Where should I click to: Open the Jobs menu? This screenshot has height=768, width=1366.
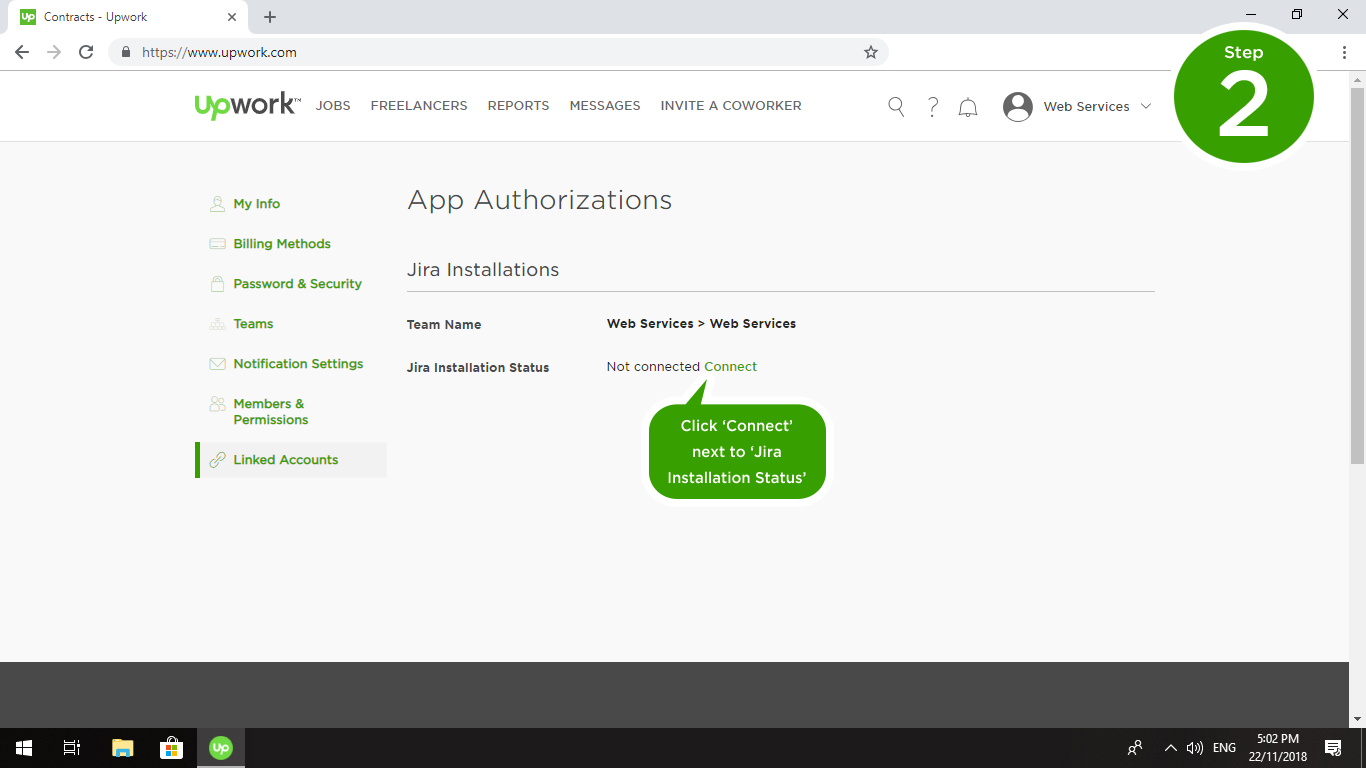[333, 106]
